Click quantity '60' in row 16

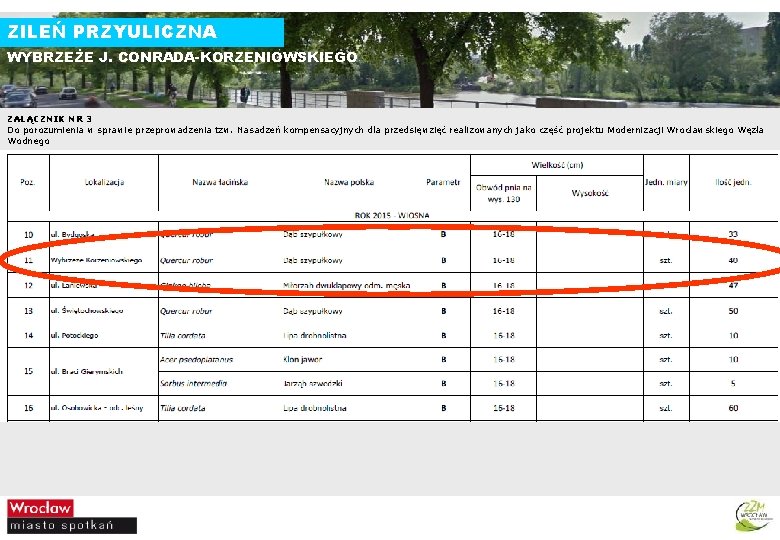[733, 408]
